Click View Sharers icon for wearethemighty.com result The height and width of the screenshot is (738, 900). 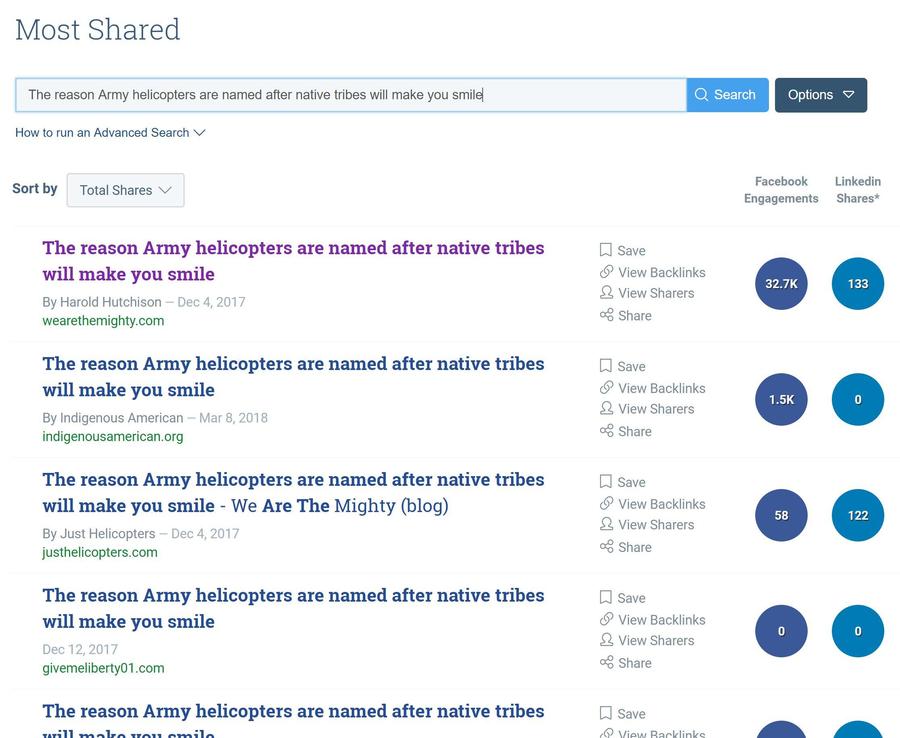coord(606,293)
